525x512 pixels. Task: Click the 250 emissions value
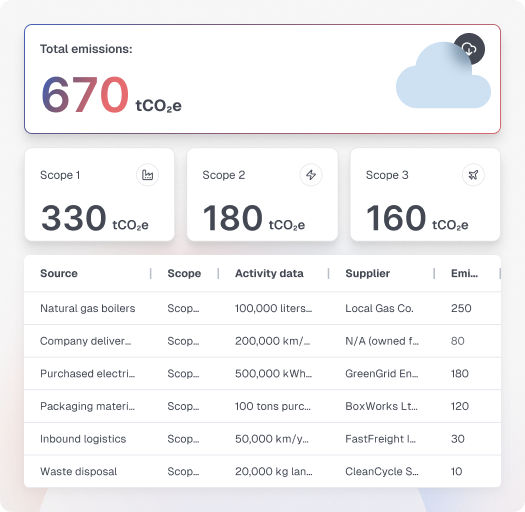coord(461,308)
